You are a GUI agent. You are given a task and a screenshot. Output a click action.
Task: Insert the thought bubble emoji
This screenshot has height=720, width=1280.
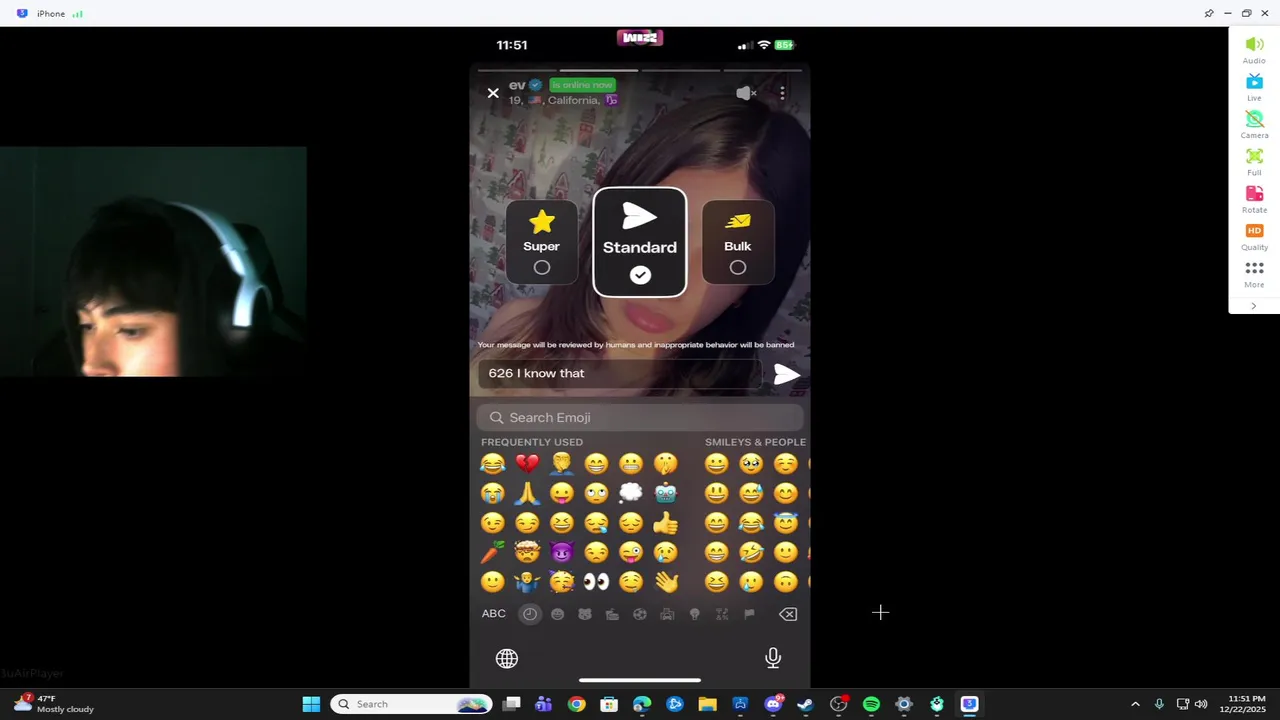631,493
